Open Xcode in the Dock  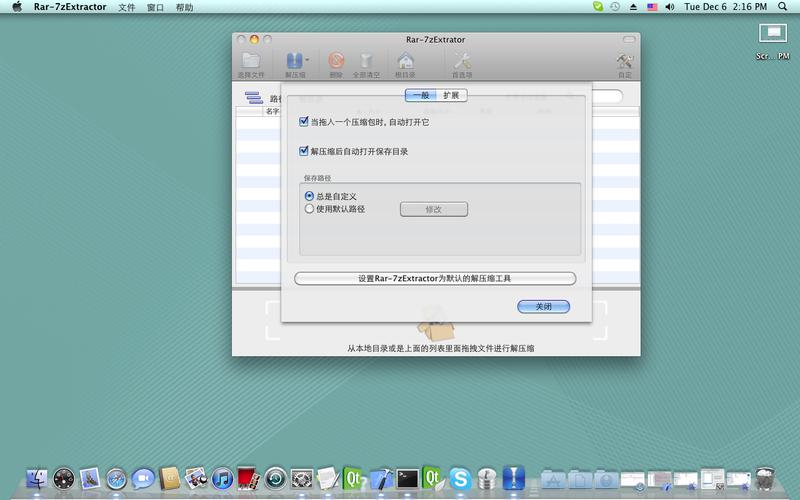point(381,479)
